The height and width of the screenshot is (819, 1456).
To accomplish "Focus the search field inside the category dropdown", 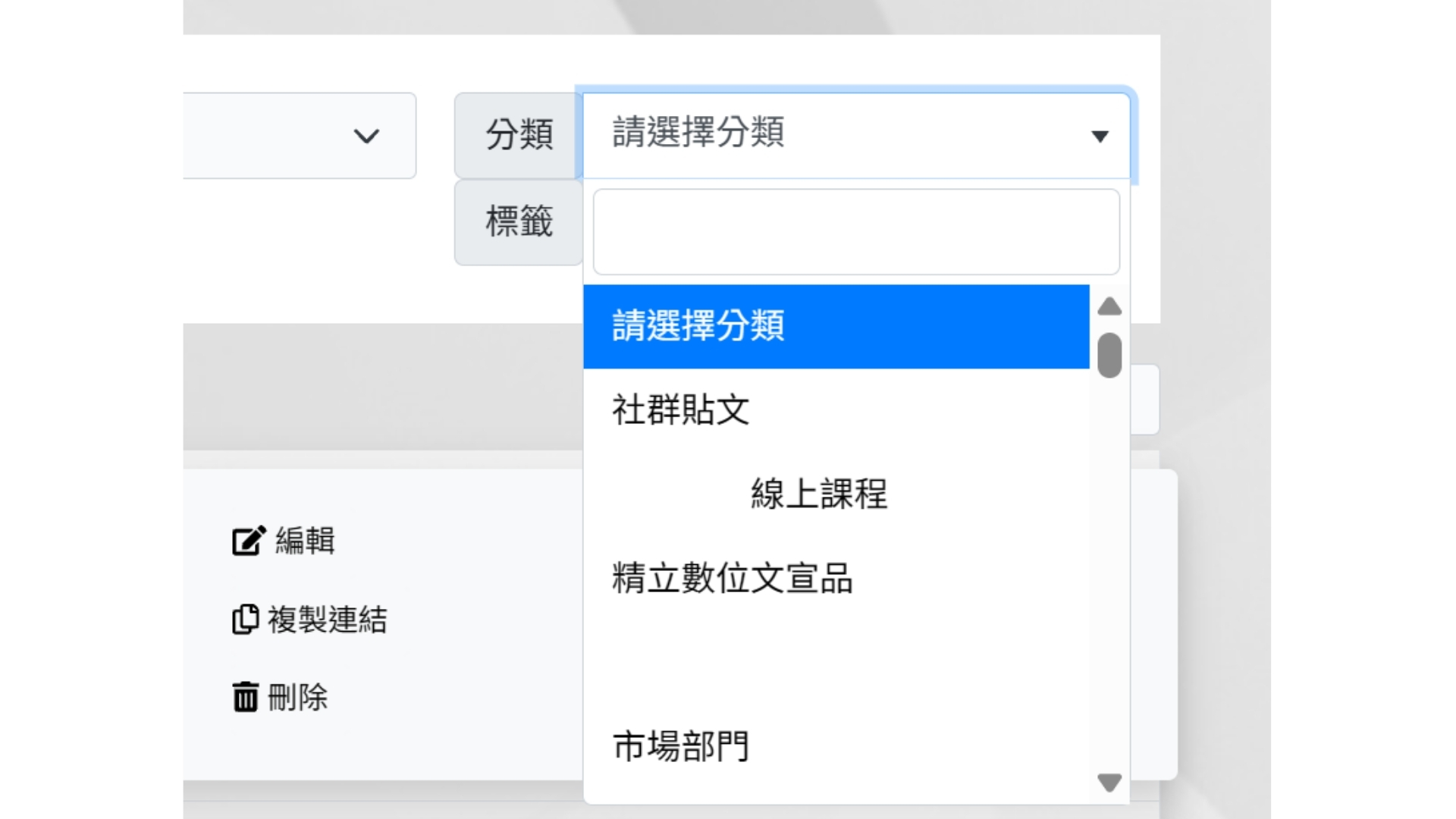I will click(x=856, y=232).
